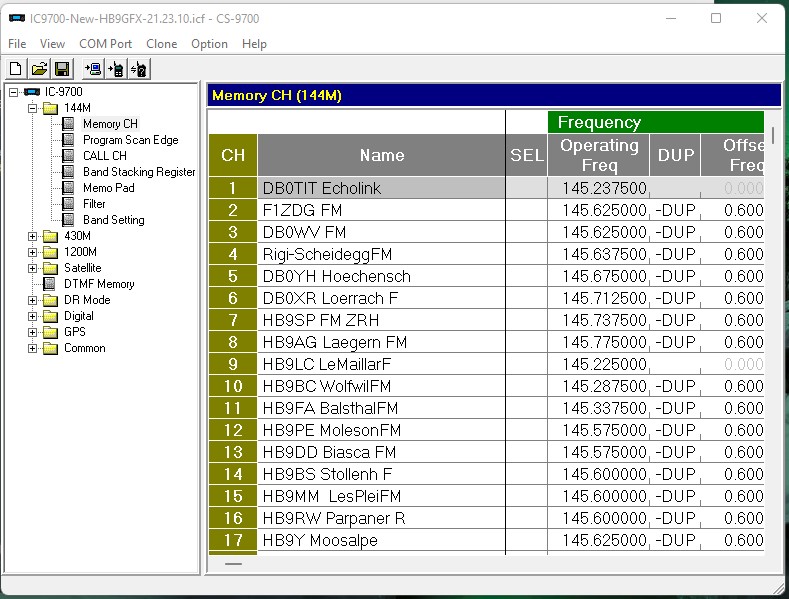The image size is (789, 599).
Task: Click the 430M folder icon
Action: pos(50,236)
